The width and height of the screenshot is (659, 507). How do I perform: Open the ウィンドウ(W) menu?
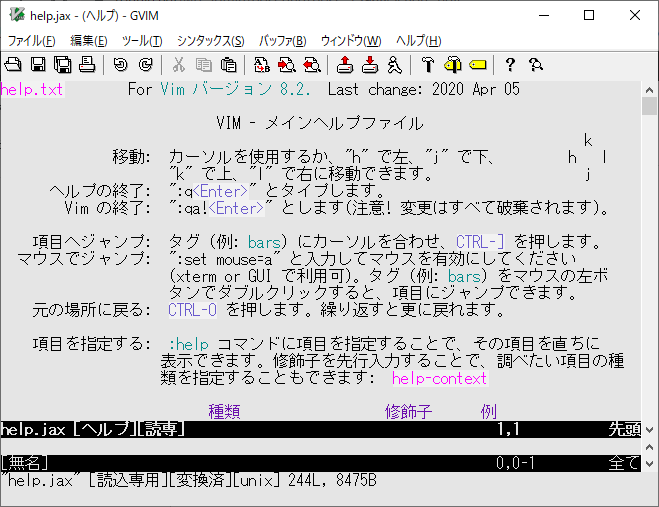351,41
